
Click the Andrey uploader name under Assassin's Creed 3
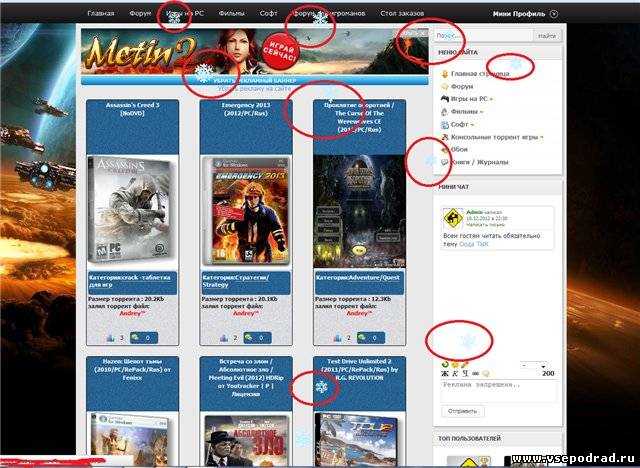132,313
